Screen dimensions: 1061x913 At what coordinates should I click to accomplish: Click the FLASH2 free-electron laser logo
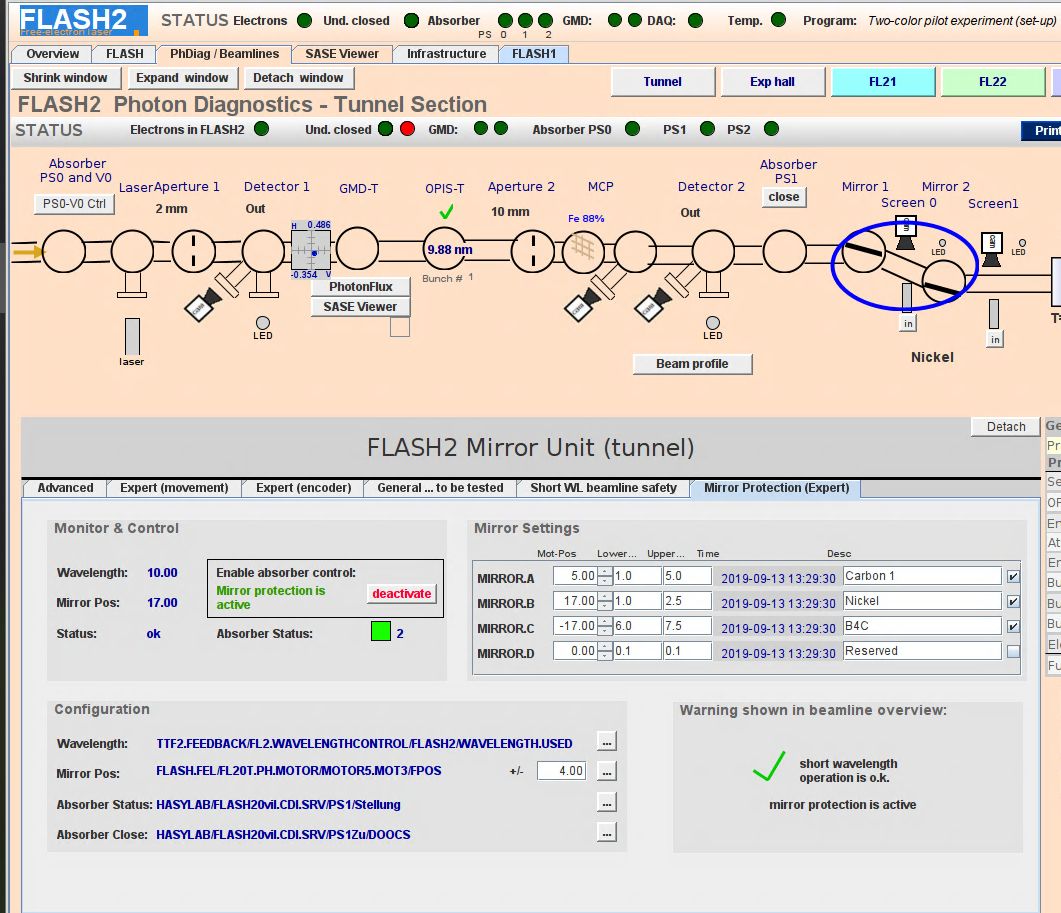click(x=83, y=20)
